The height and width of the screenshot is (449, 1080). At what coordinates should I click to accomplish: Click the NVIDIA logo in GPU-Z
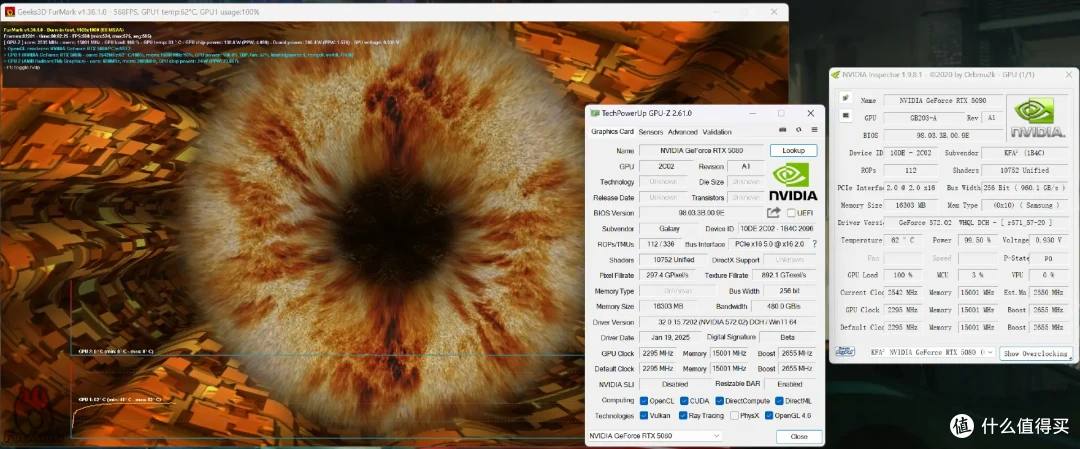coord(793,182)
